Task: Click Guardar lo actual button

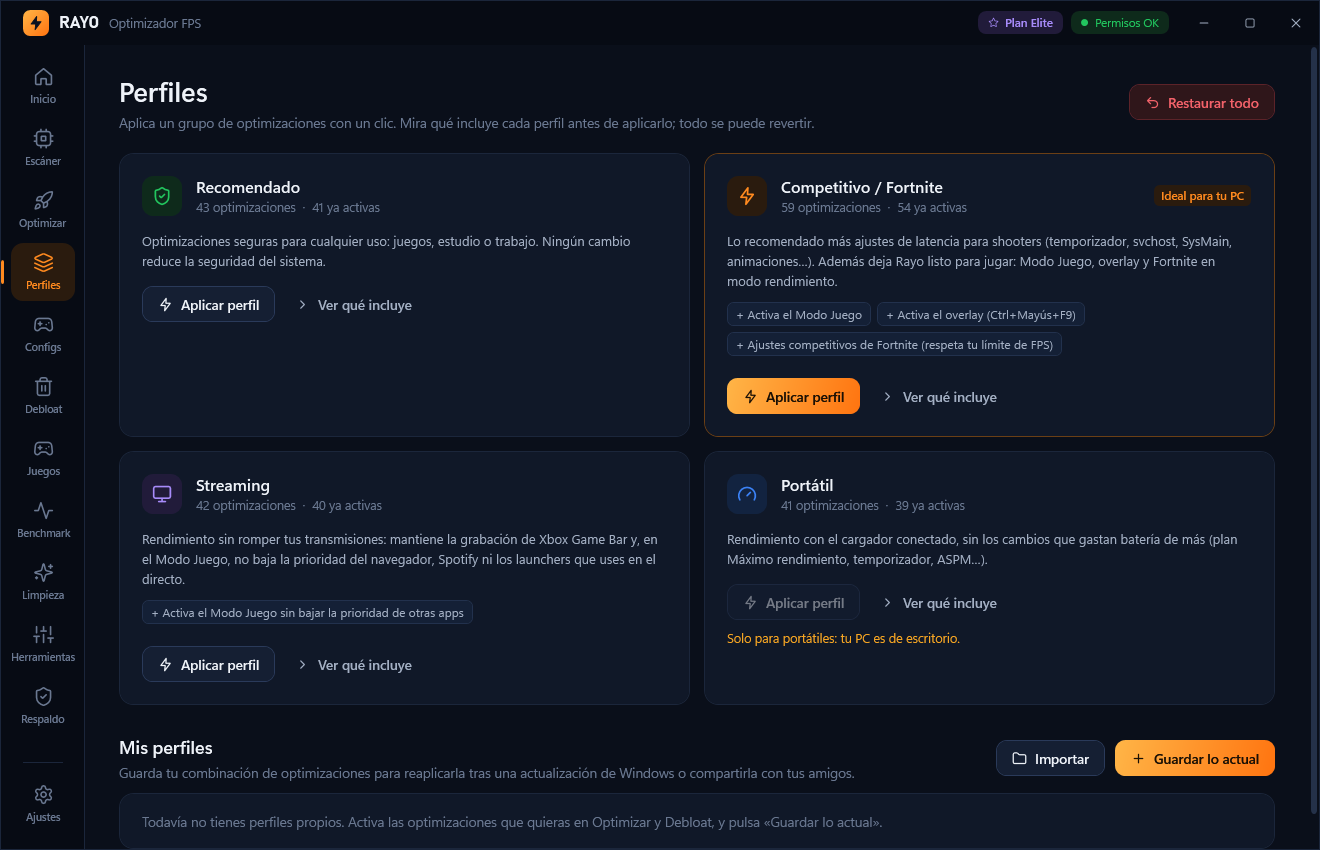Action: point(1195,758)
